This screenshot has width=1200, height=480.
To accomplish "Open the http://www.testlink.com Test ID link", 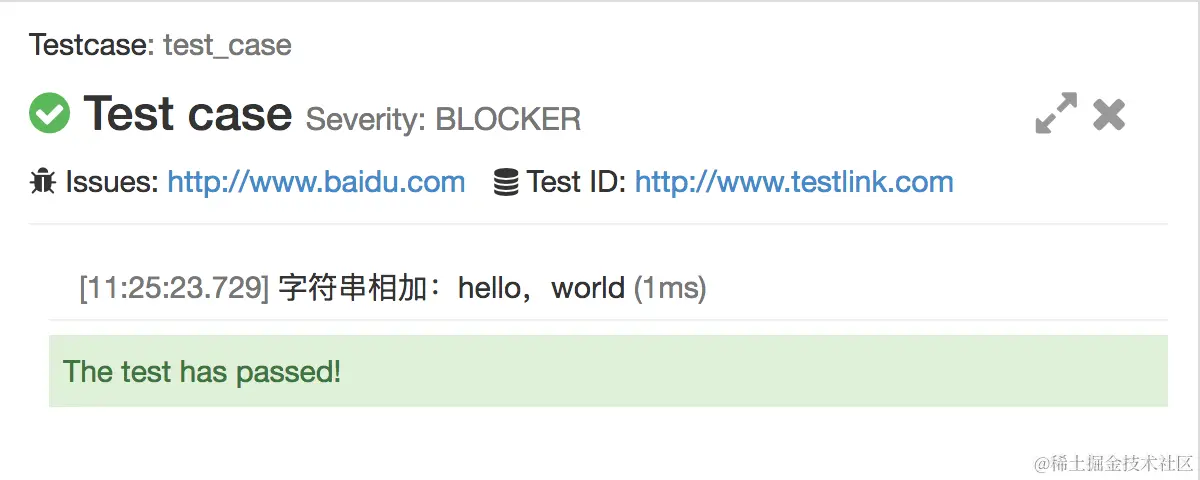I will click(794, 182).
